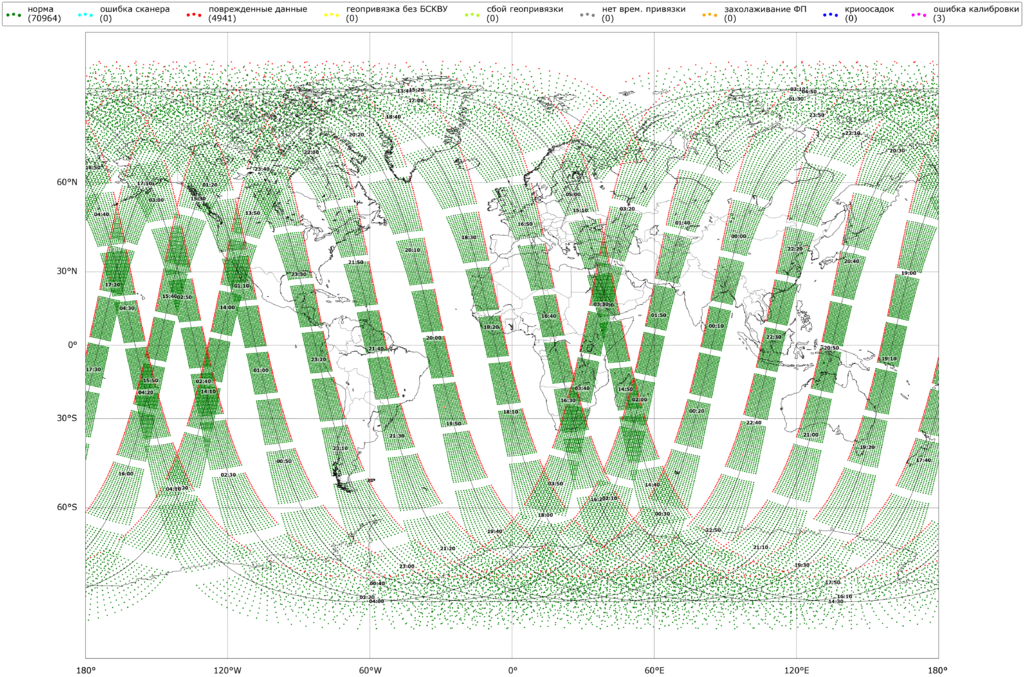Click the 14:40 swath time label
Screen dimensions: 1024x677
coord(652,485)
